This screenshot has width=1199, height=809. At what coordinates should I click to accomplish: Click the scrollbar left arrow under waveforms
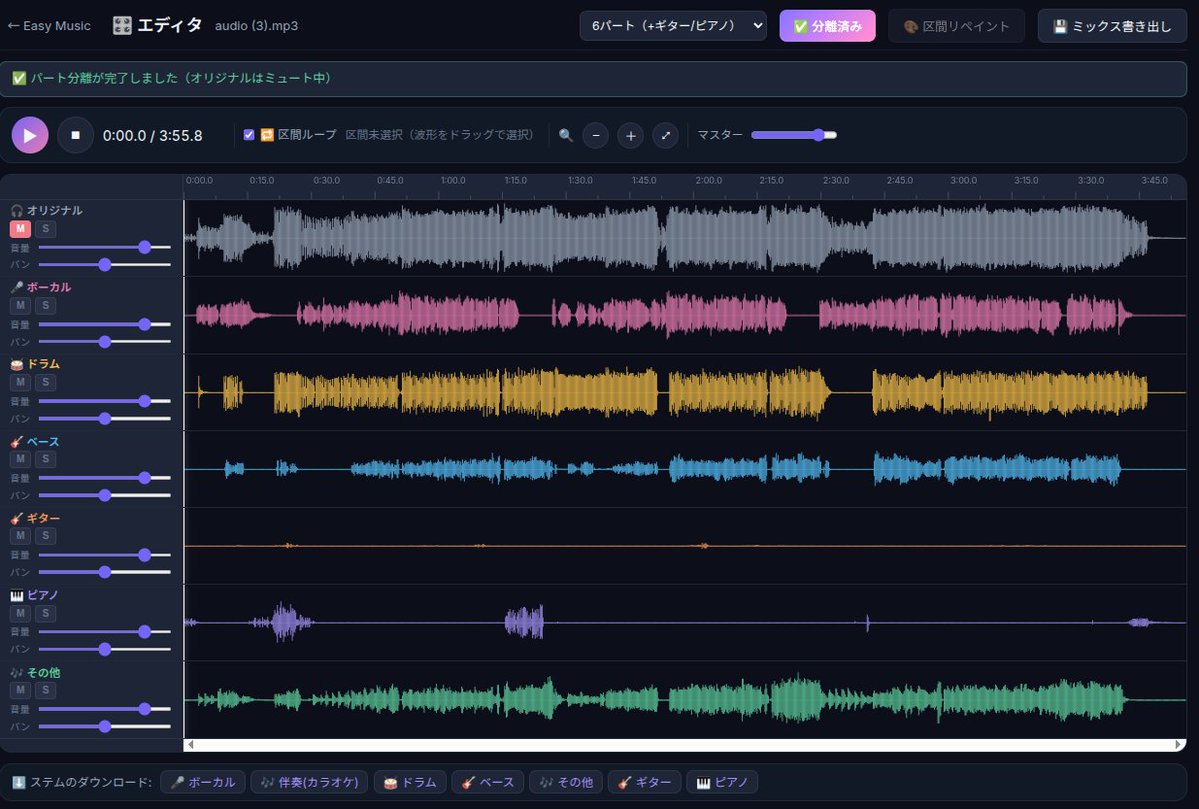tap(190, 745)
